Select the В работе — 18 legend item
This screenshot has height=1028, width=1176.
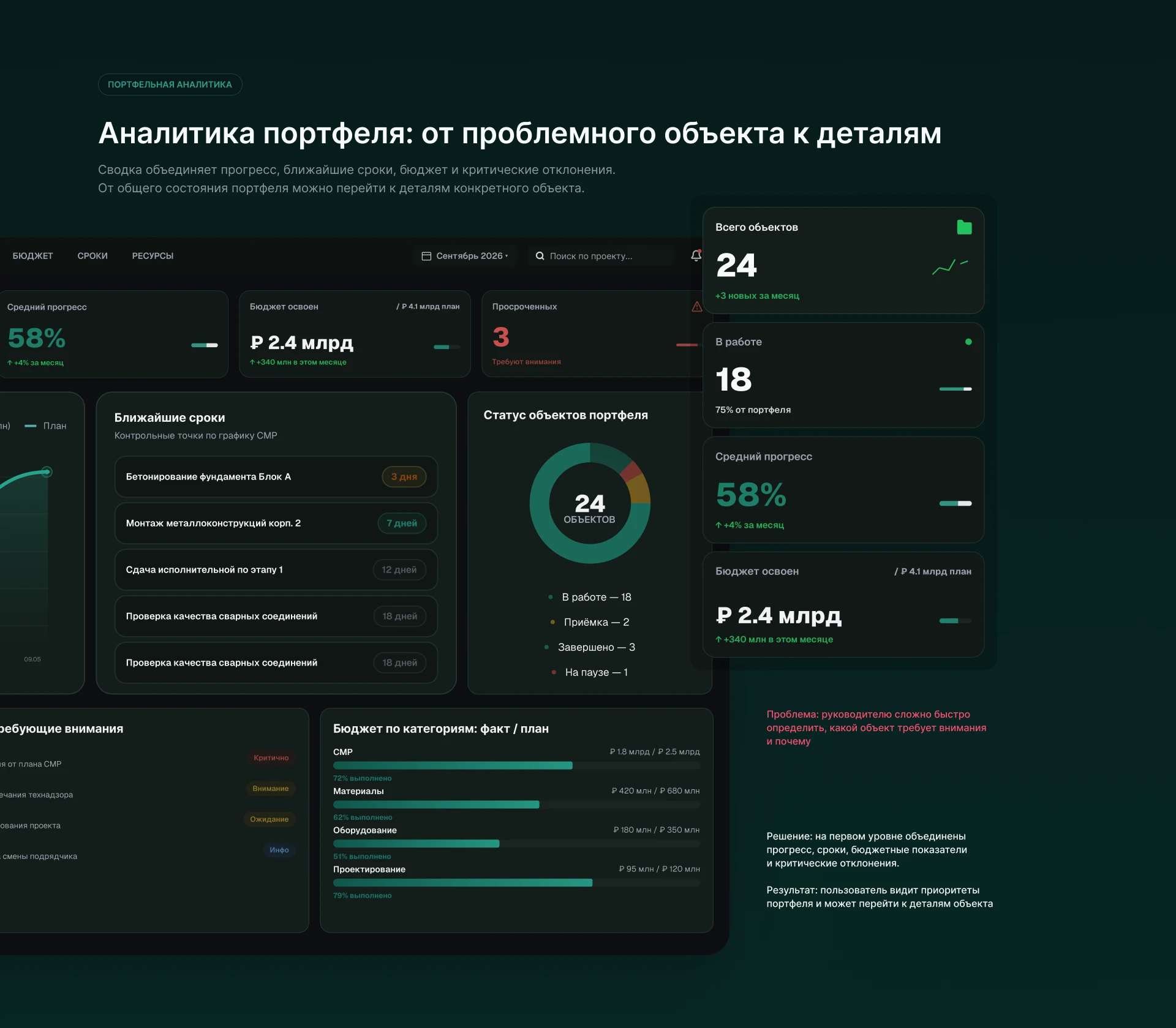[590, 597]
